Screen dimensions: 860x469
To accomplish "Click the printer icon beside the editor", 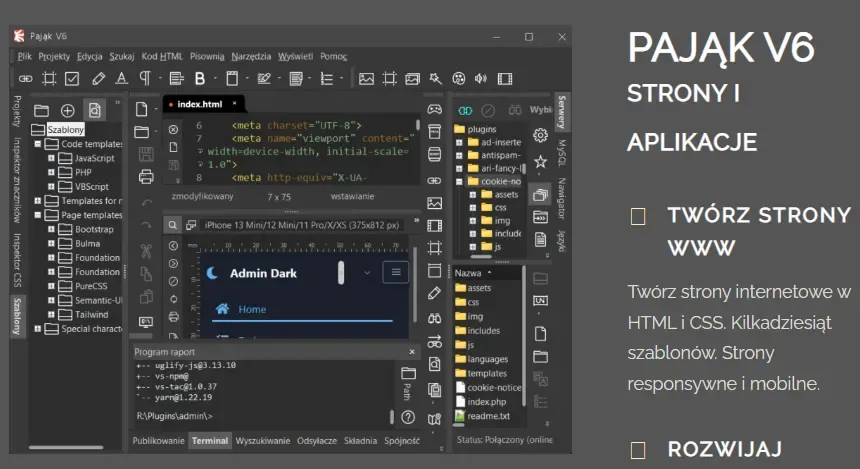I will click(x=146, y=177).
